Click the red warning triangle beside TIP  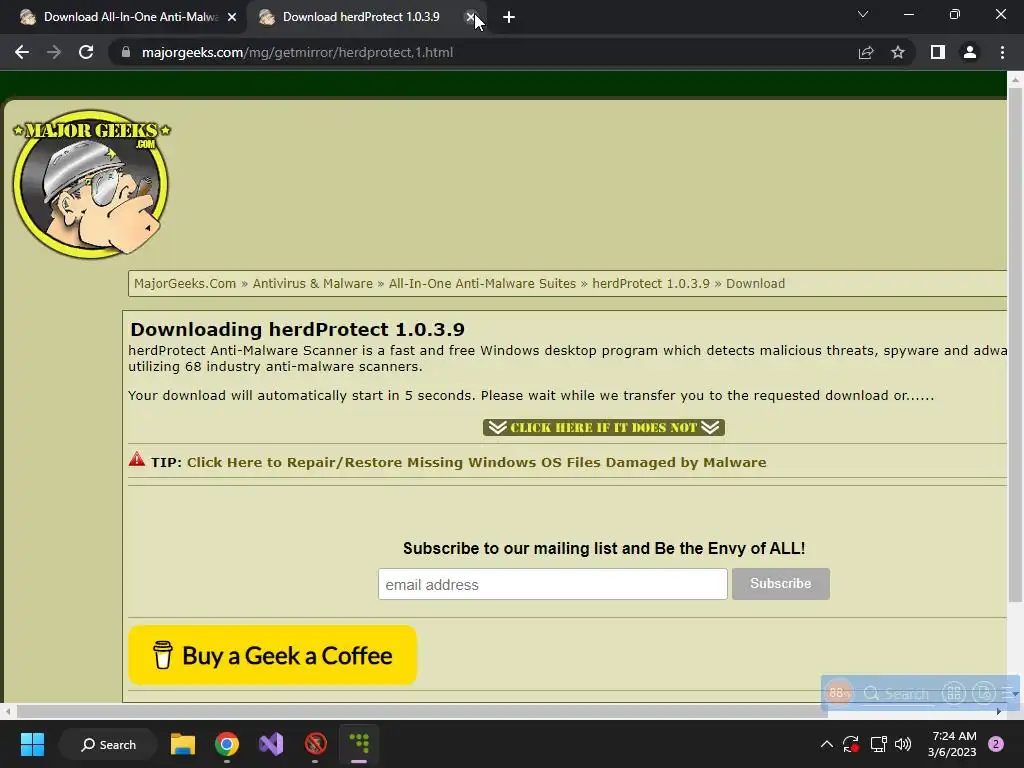tap(136, 459)
